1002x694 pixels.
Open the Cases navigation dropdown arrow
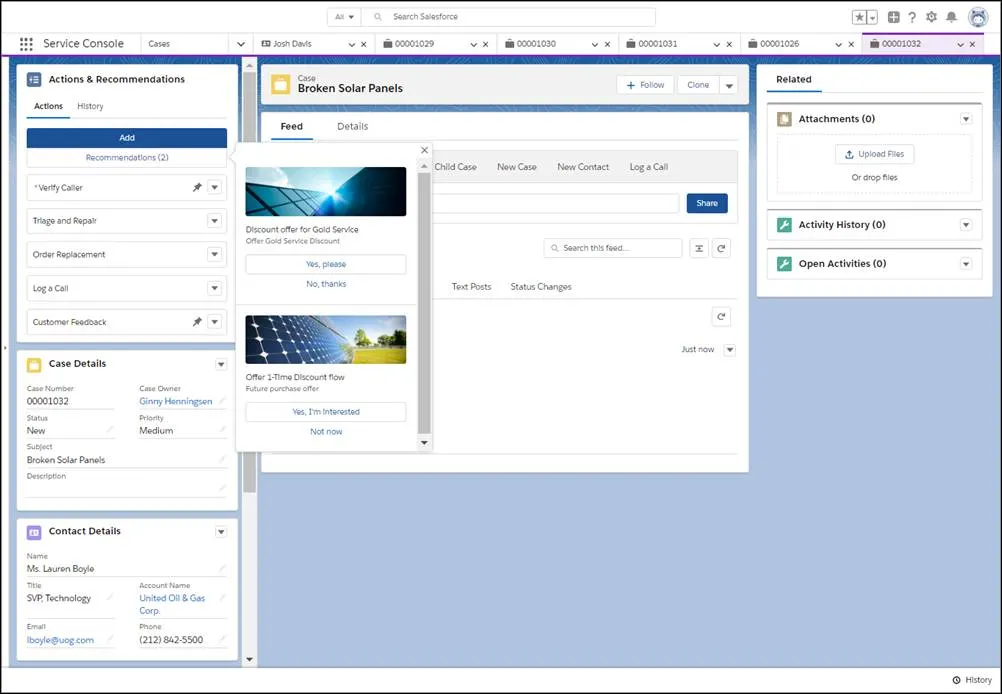(239, 43)
